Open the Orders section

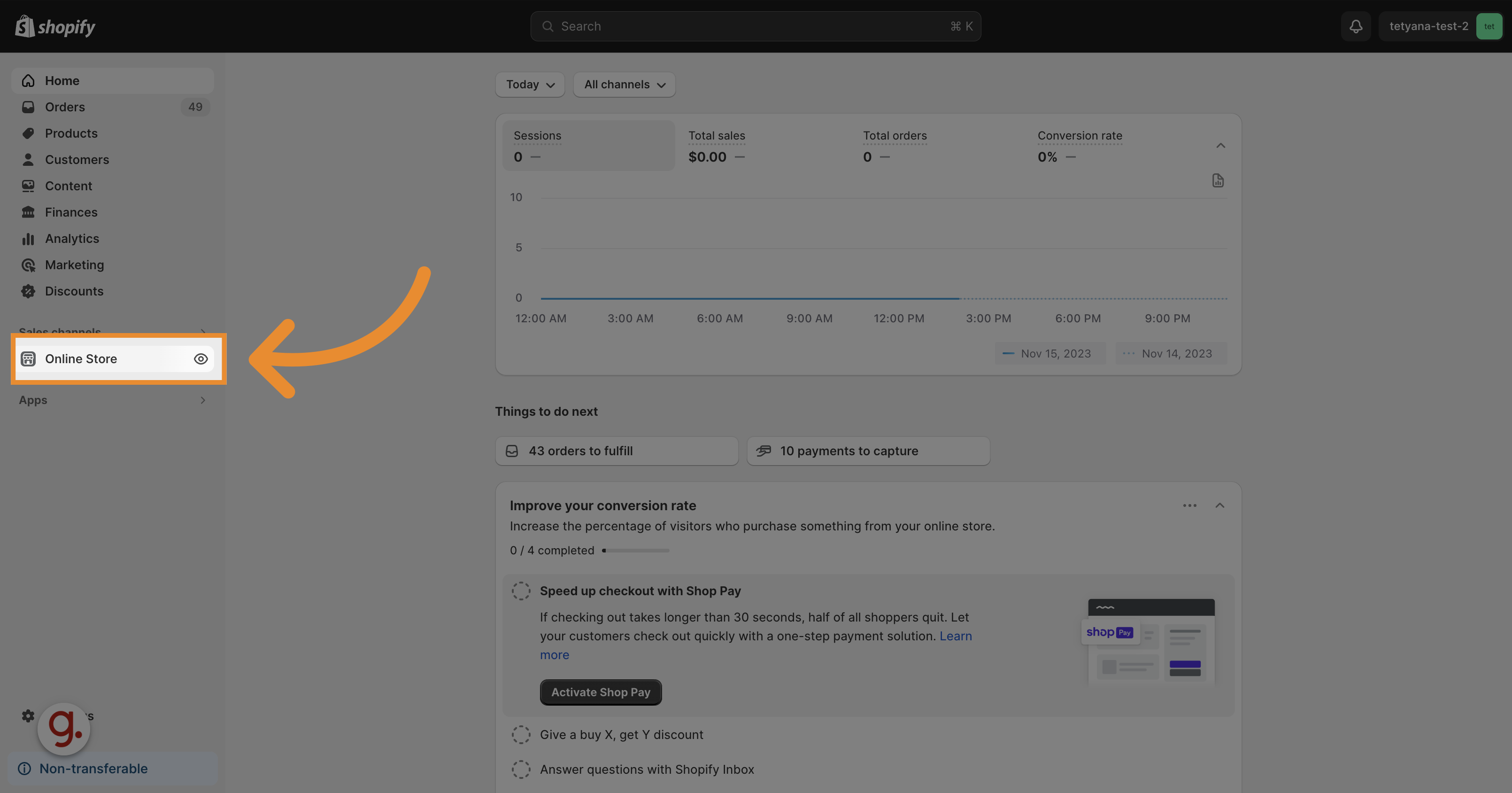(x=113, y=107)
